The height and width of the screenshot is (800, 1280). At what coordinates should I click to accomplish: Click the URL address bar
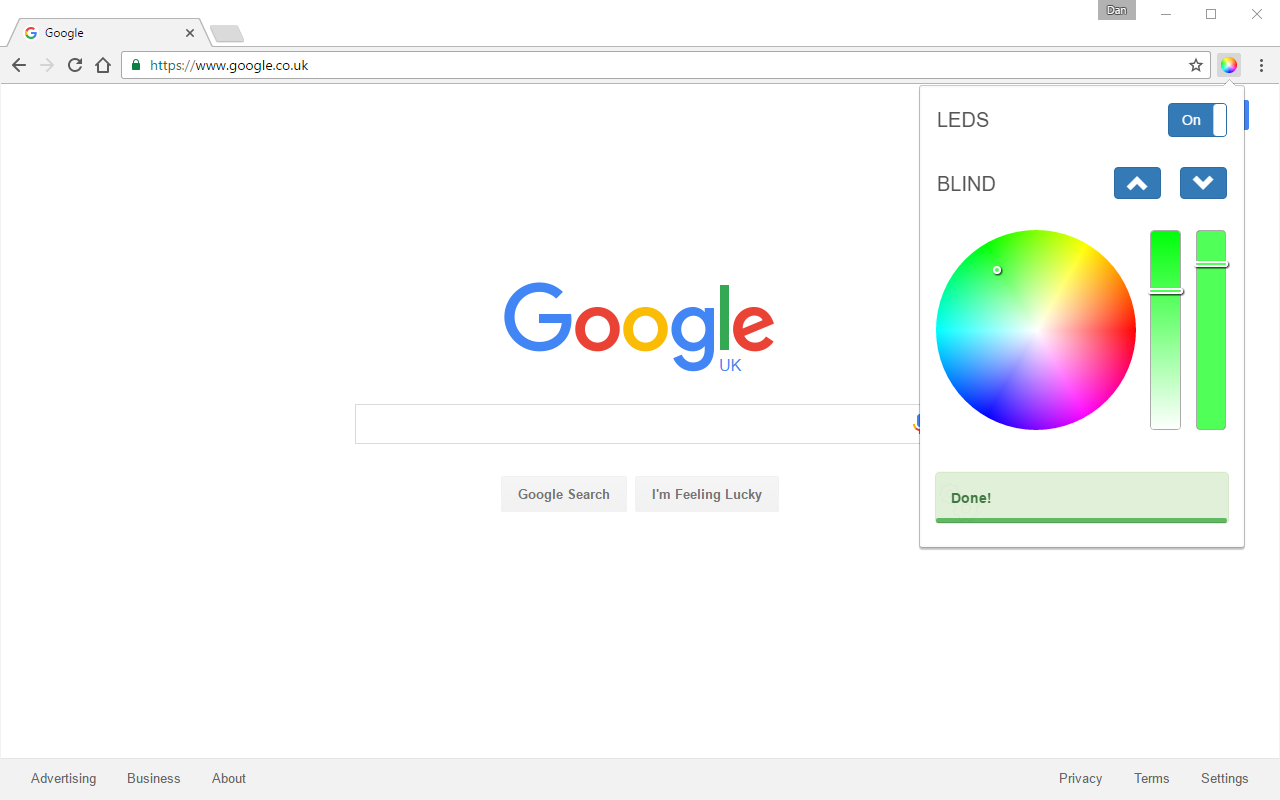pos(665,65)
